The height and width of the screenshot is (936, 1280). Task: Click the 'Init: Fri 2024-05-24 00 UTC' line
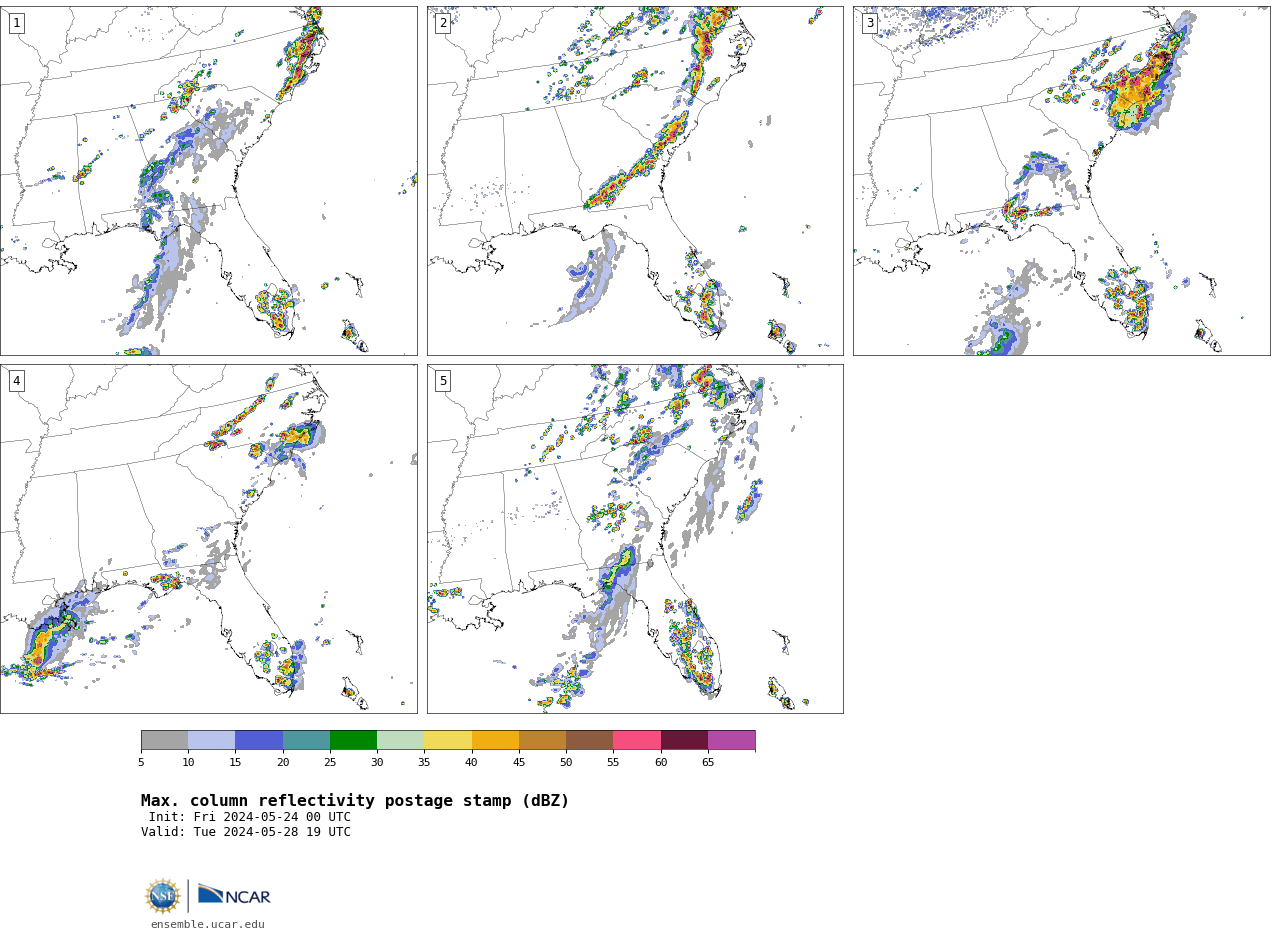[x=250, y=817]
